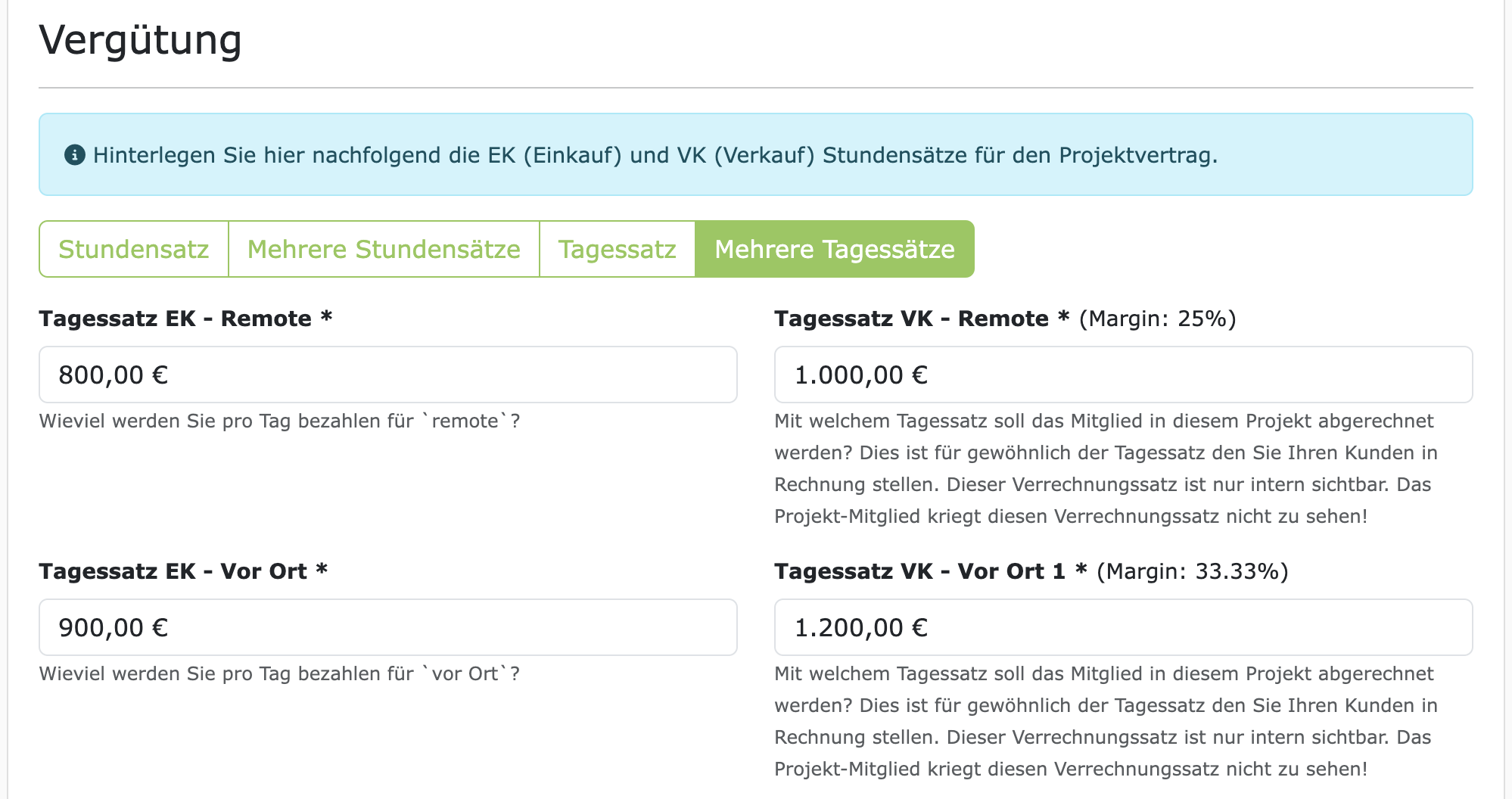Click the helper text under the Remote EK field
The image size is (1512, 799).
280,421
